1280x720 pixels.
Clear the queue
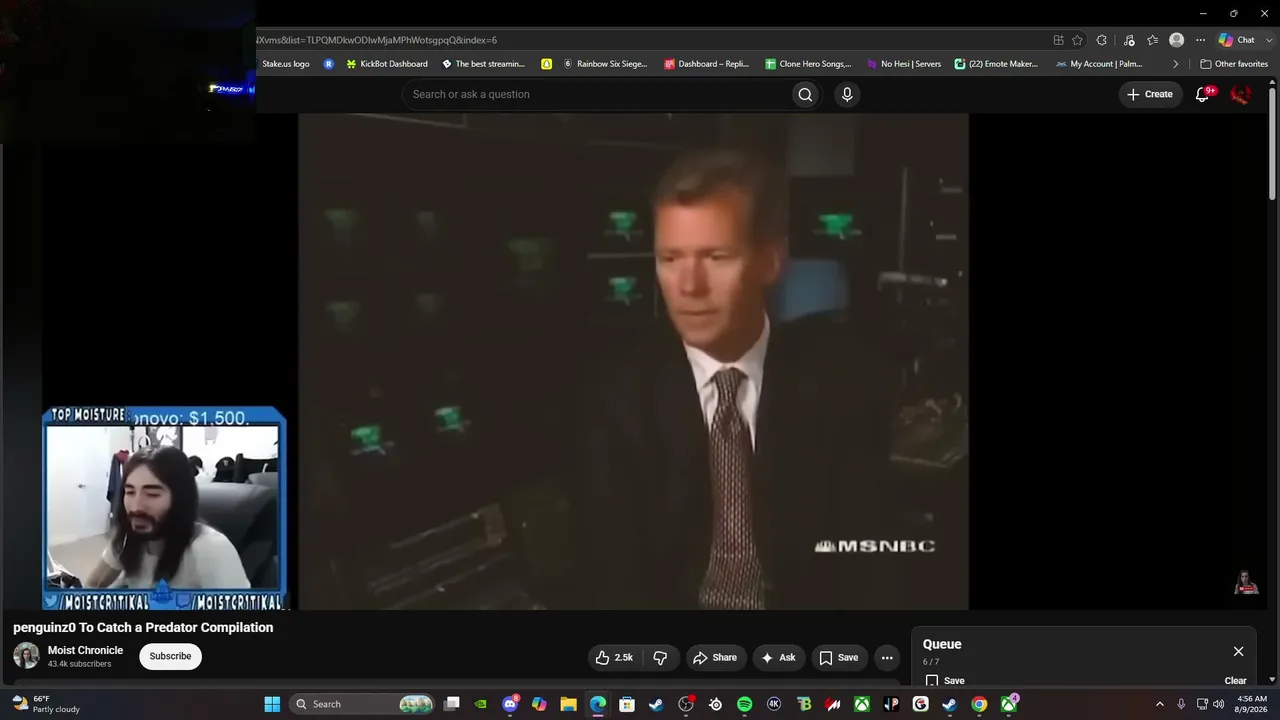(x=1236, y=681)
